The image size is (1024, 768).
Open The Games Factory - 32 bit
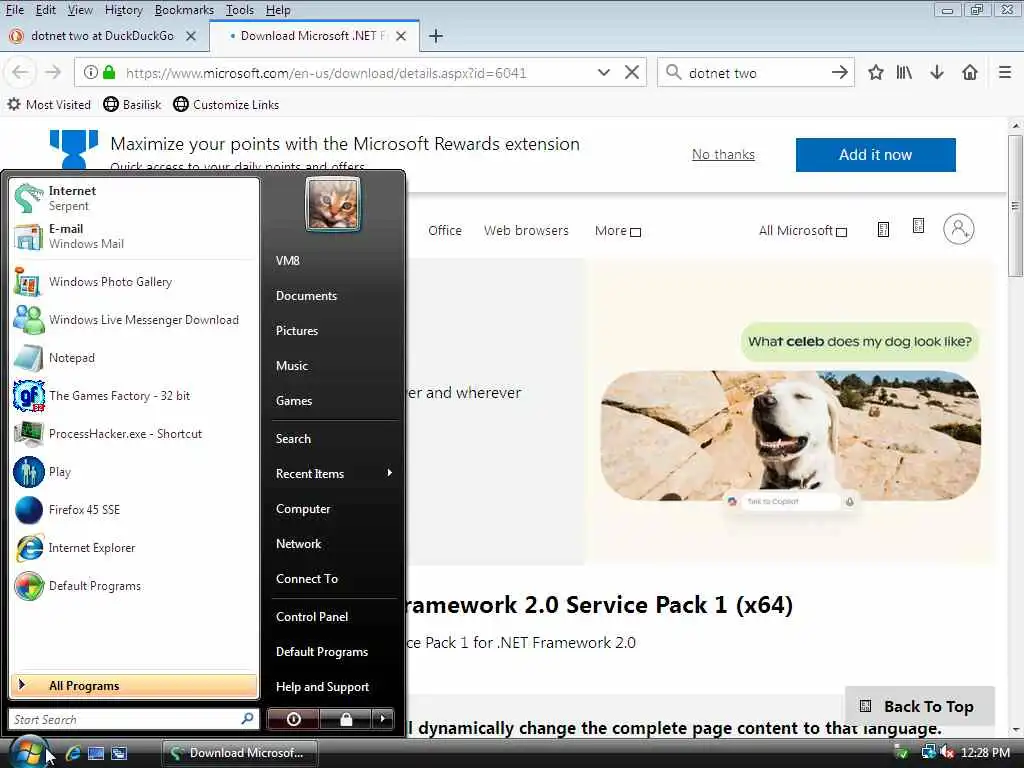pyautogui.click(x=134, y=396)
